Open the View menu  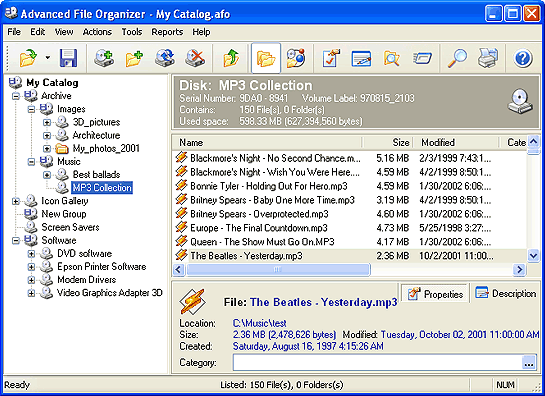64,32
